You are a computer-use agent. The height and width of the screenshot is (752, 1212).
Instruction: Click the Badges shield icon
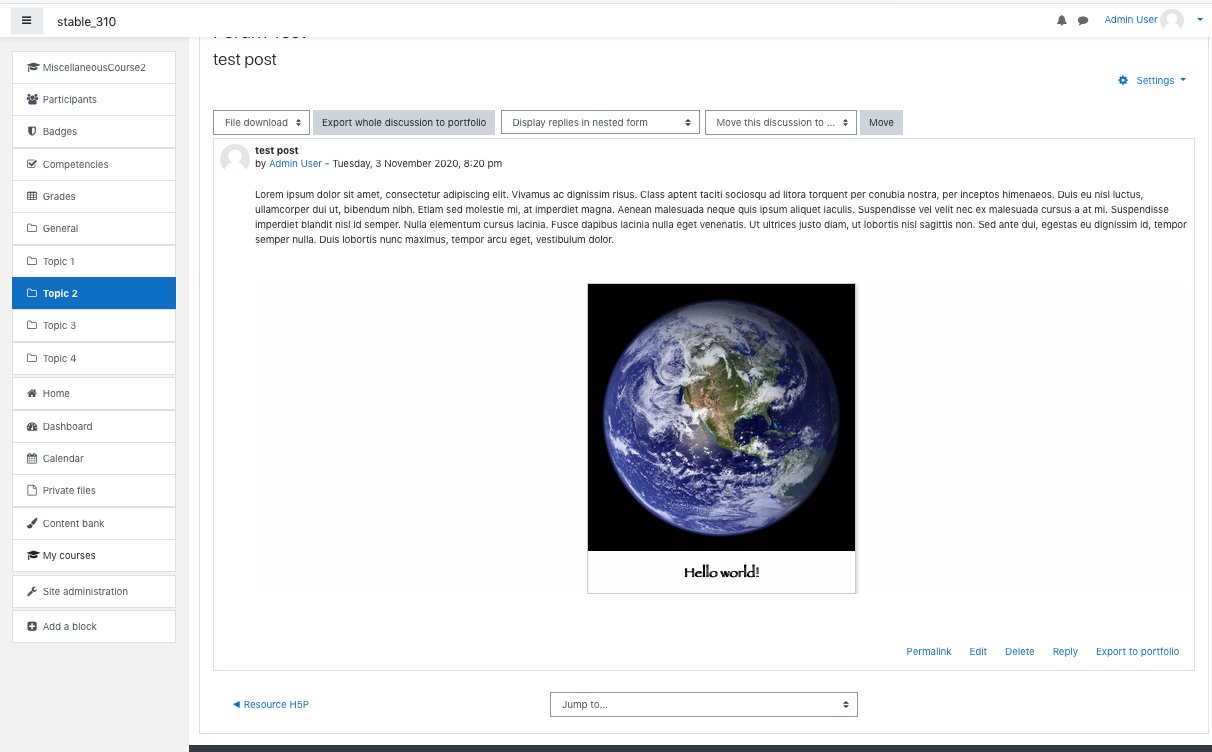click(32, 132)
